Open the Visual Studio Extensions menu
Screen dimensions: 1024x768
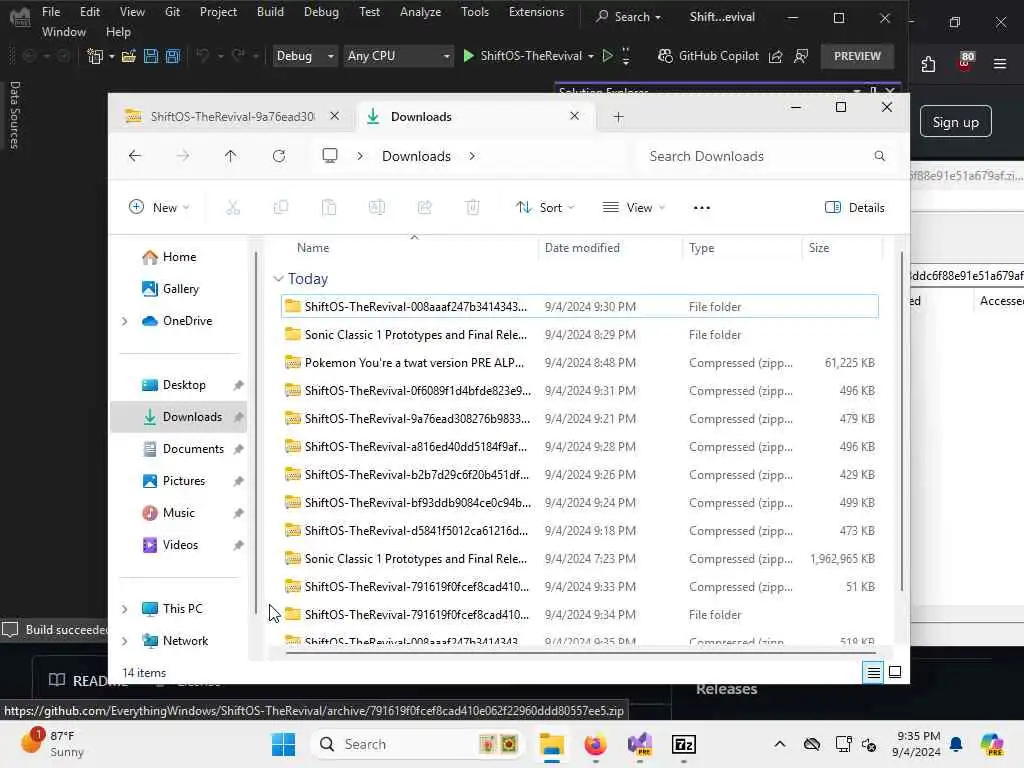click(x=536, y=12)
